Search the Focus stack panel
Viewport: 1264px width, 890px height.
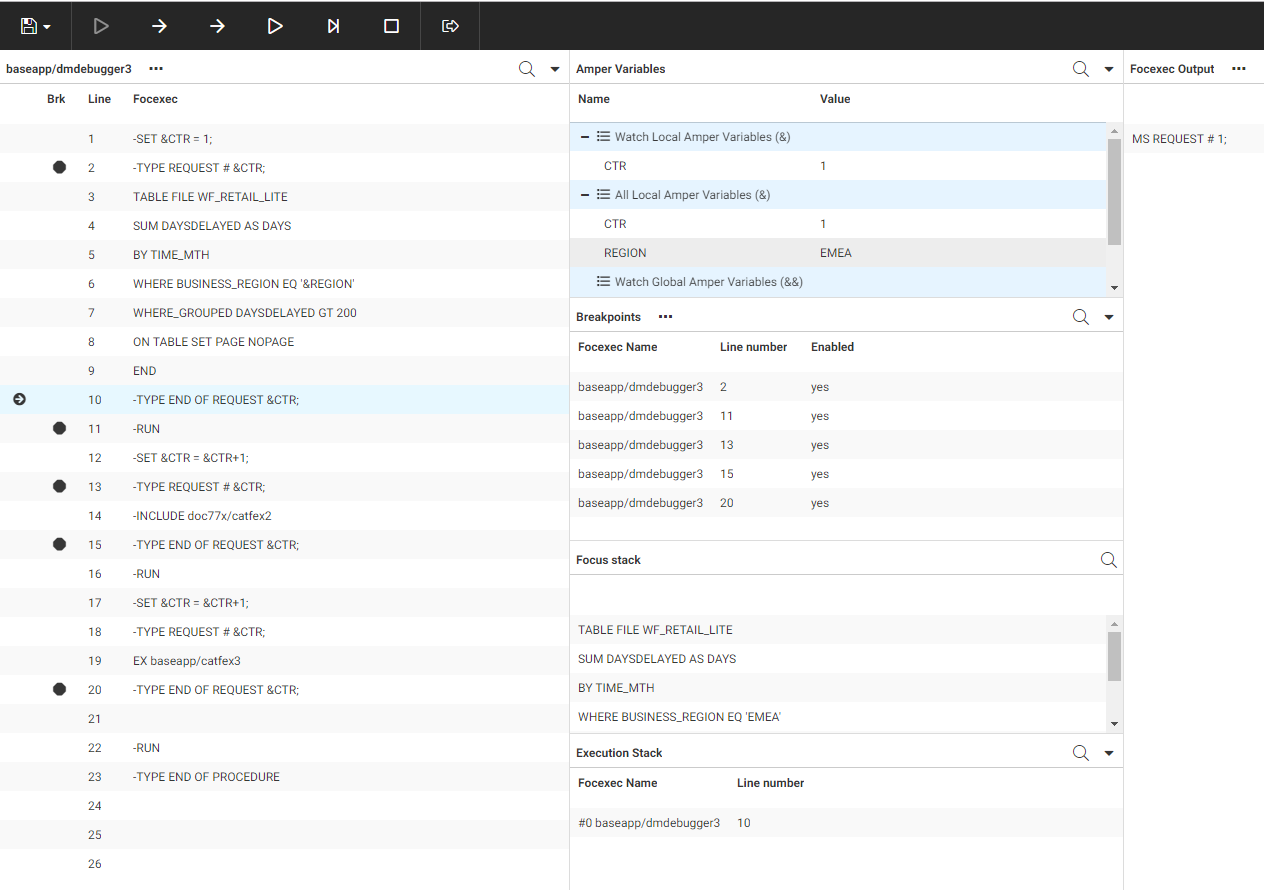tap(1108, 560)
